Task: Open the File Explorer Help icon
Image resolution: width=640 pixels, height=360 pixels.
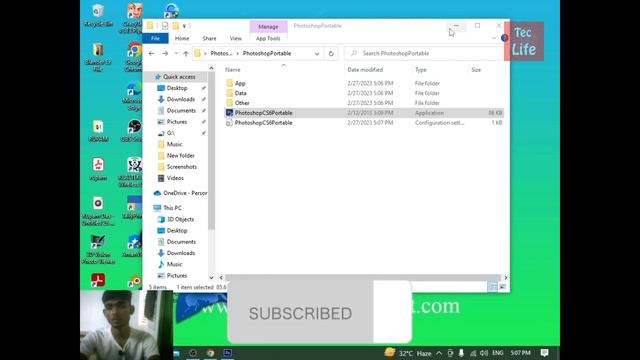Action: pos(504,38)
